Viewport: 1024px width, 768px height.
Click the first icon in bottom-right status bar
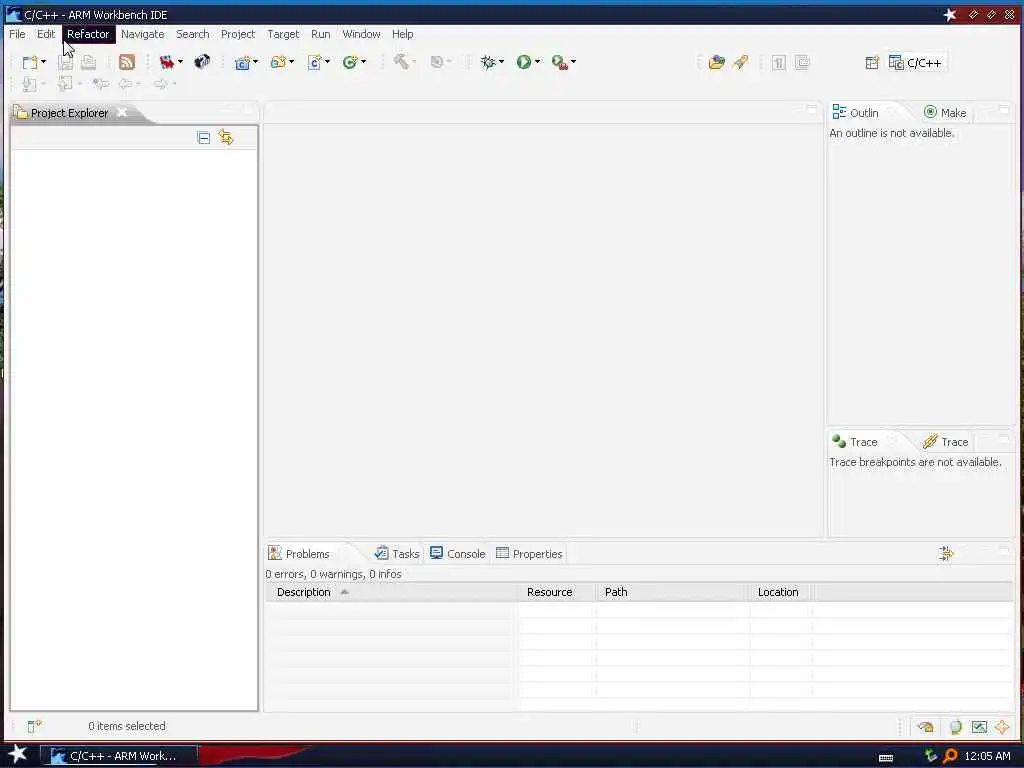coord(925,727)
